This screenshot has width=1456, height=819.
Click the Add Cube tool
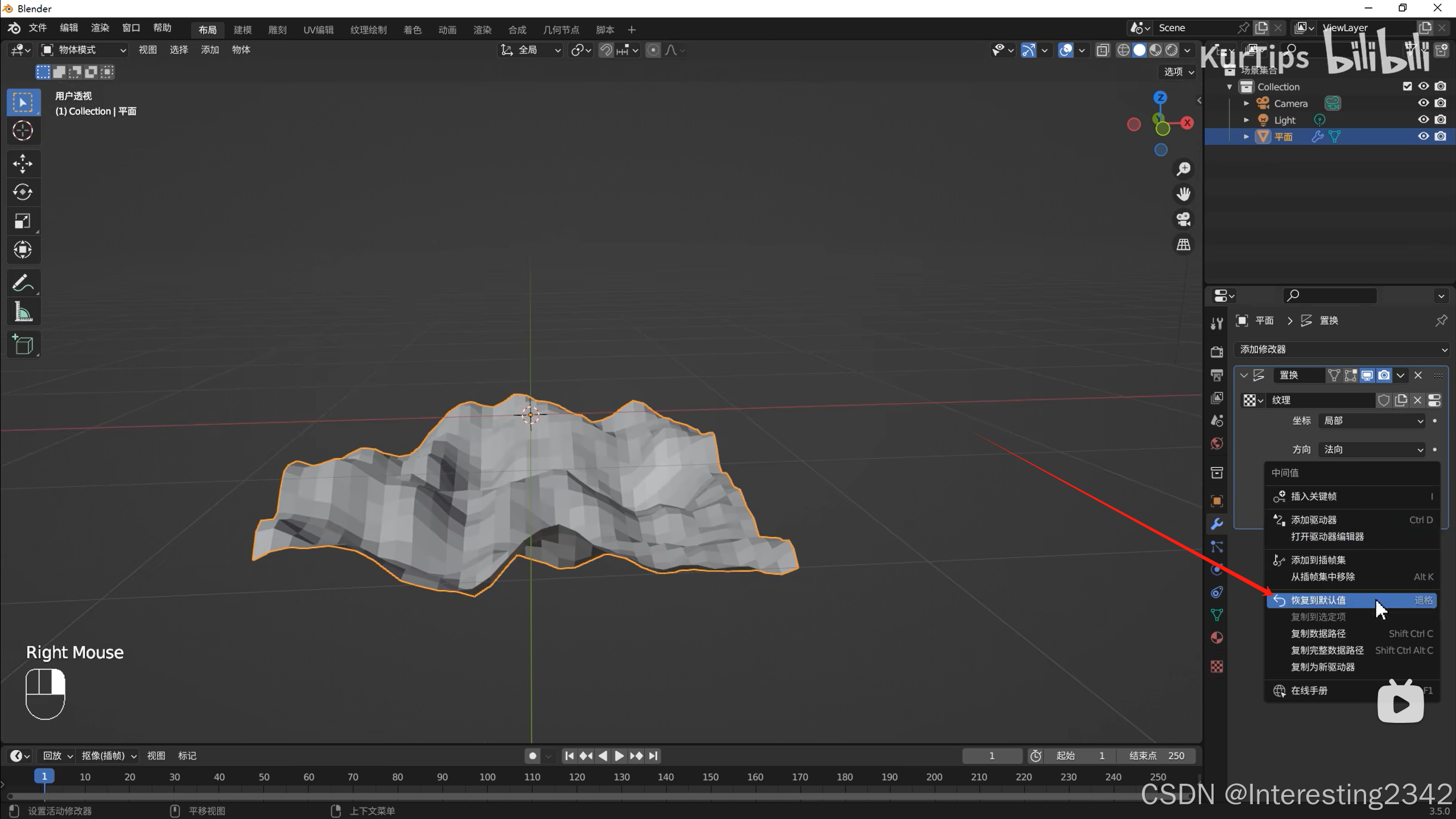(23, 345)
